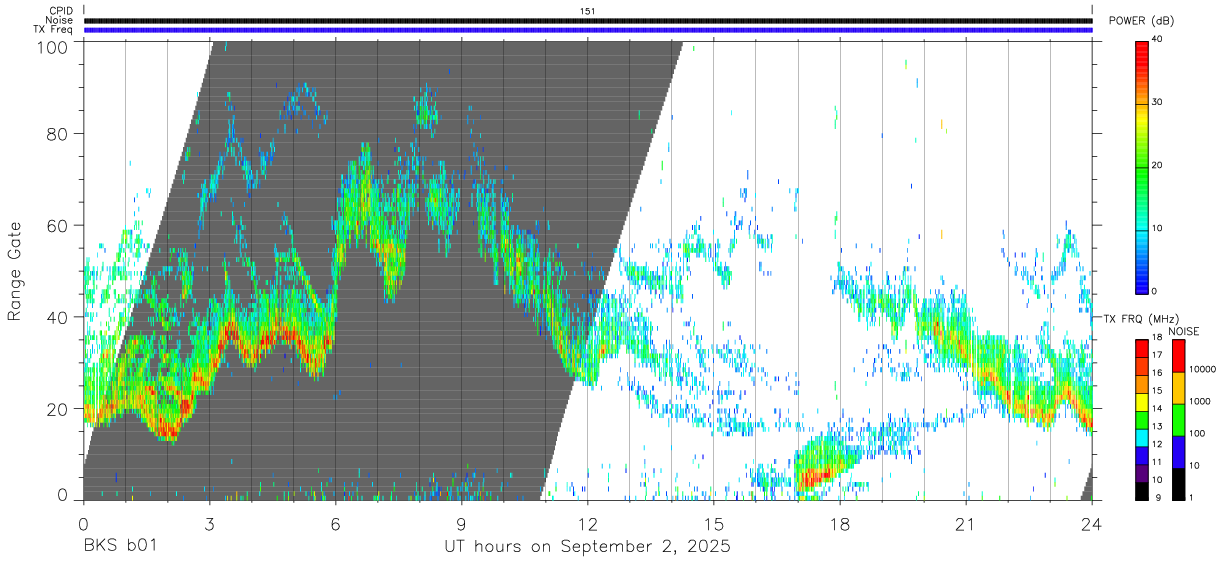
Task: Click the Noise row label
Action: click(59, 20)
